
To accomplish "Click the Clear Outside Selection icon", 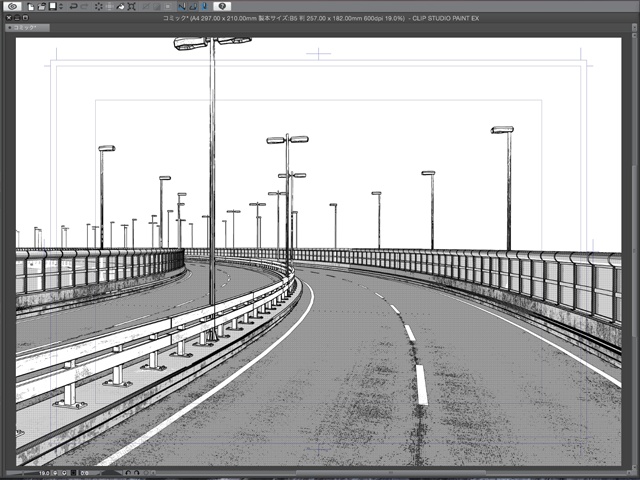I will pyautogui.click(x=109, y=7).
